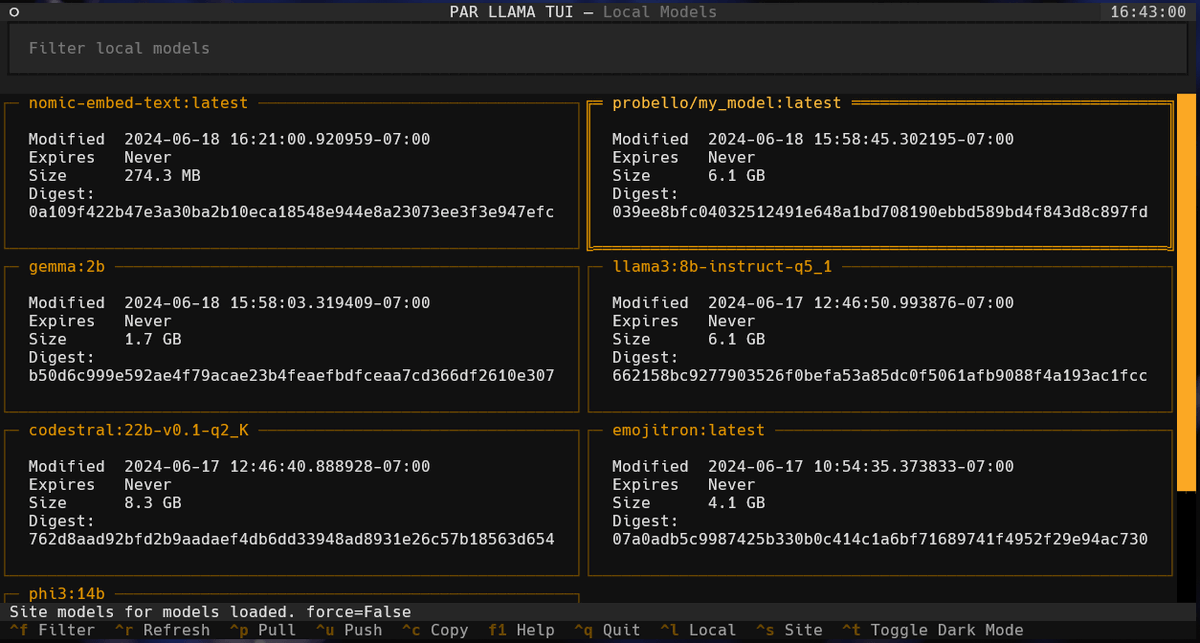Click digest text starting 0a109f422b47
The height and width of the screenshot is (643, 1200).
(291, 212)
